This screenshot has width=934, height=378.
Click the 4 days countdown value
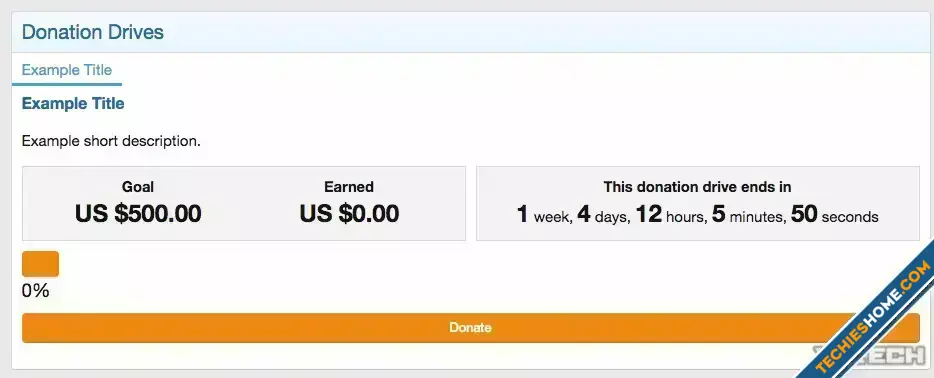click(603, 215)
